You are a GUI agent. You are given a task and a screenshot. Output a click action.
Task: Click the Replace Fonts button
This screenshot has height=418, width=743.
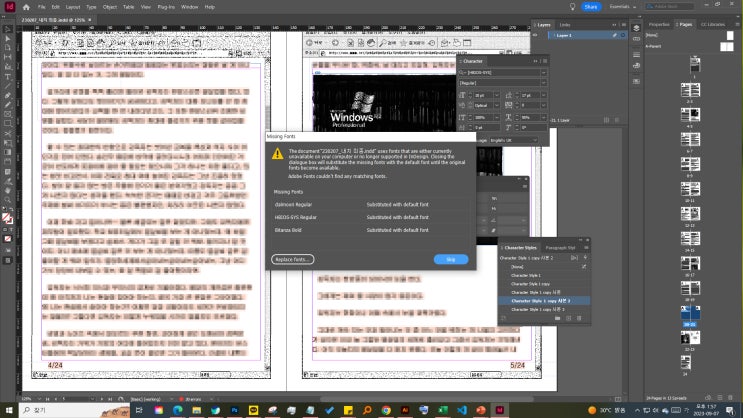(x=292, y=259)
